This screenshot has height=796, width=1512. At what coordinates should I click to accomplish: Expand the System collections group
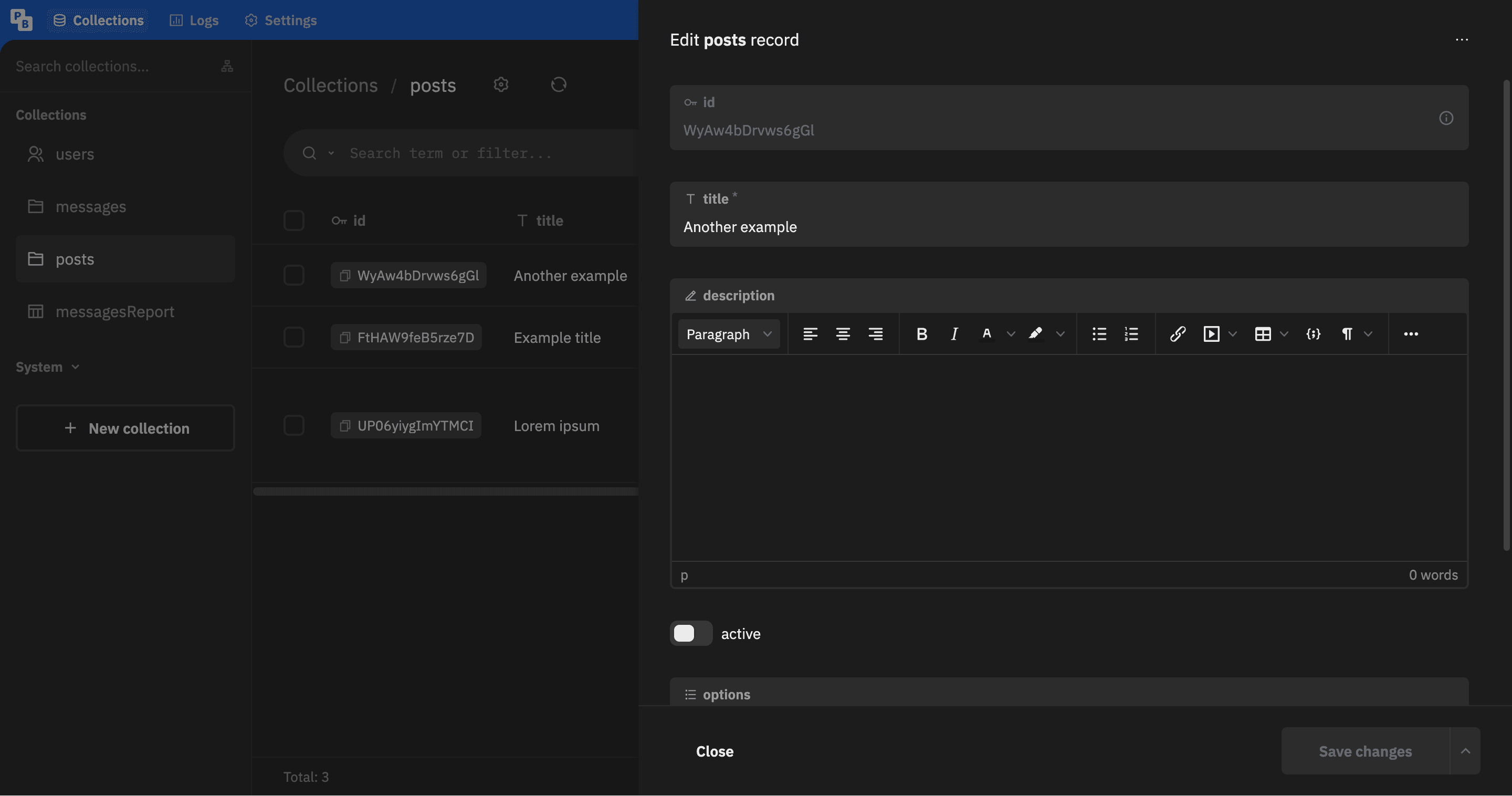pos(48,367)
